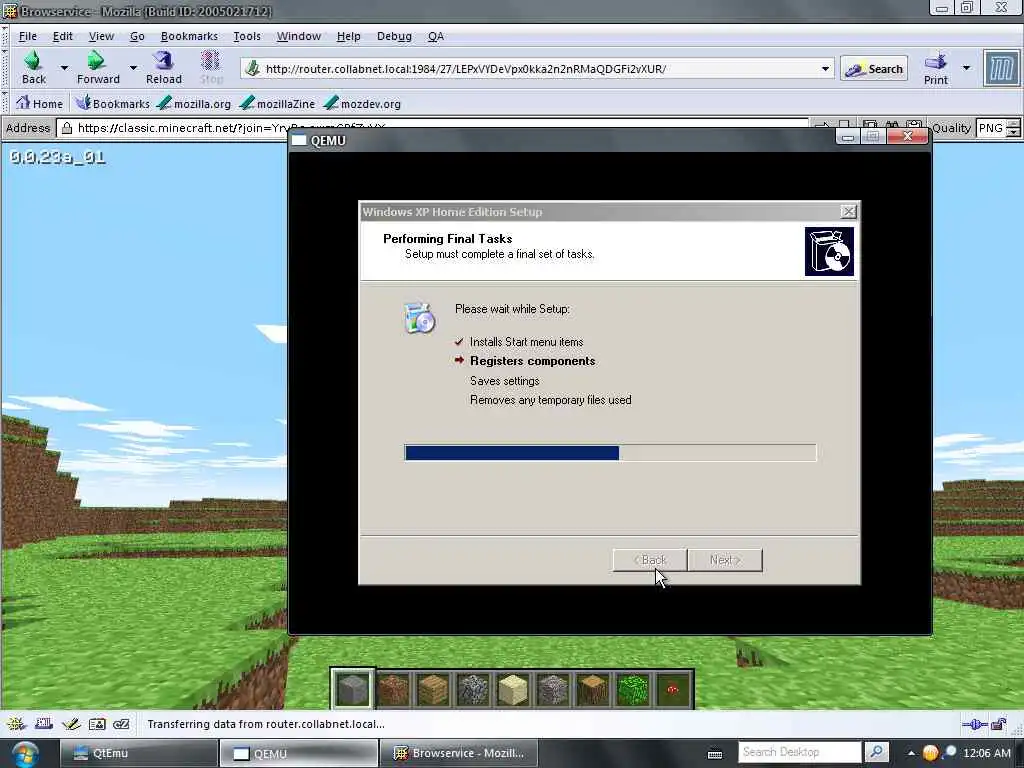Open the Bookmarks menu
This screenshot has width=1024, height=768.
[189, 36]
